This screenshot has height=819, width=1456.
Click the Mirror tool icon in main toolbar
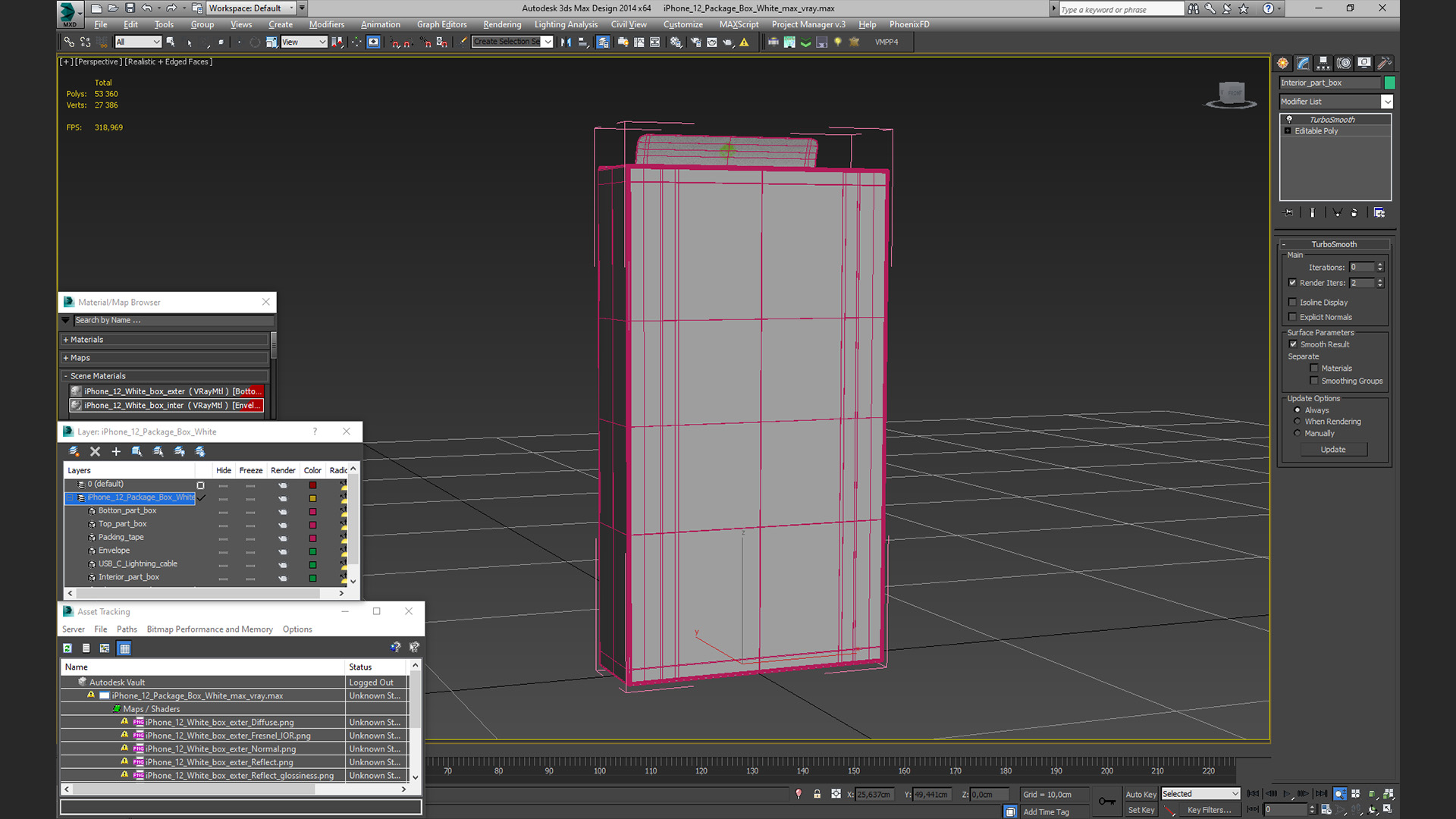click(x=566, y=42)
